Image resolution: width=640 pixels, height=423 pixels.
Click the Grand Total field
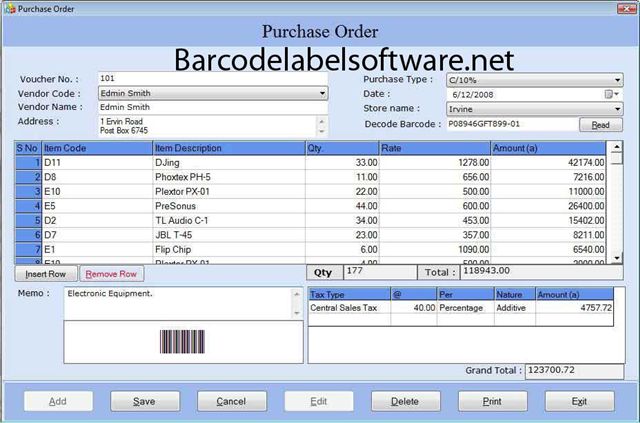click(x=574, y=371)
